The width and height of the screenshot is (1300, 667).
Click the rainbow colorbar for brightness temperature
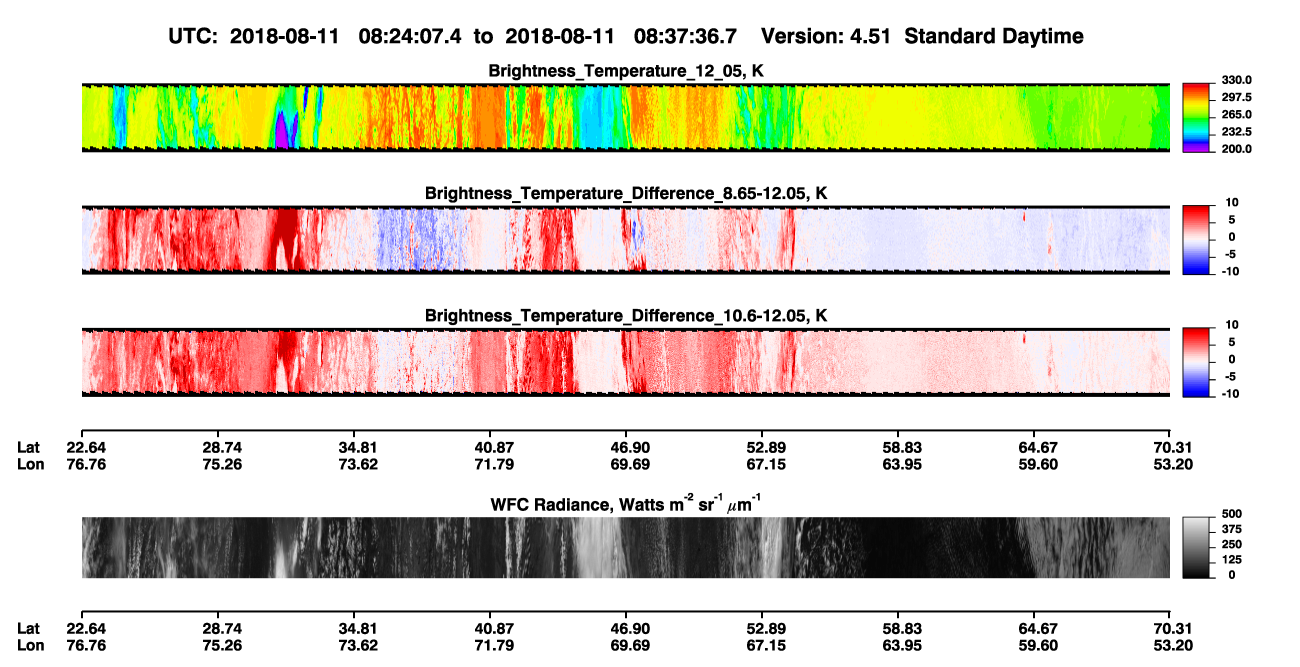coord(1196,117)
